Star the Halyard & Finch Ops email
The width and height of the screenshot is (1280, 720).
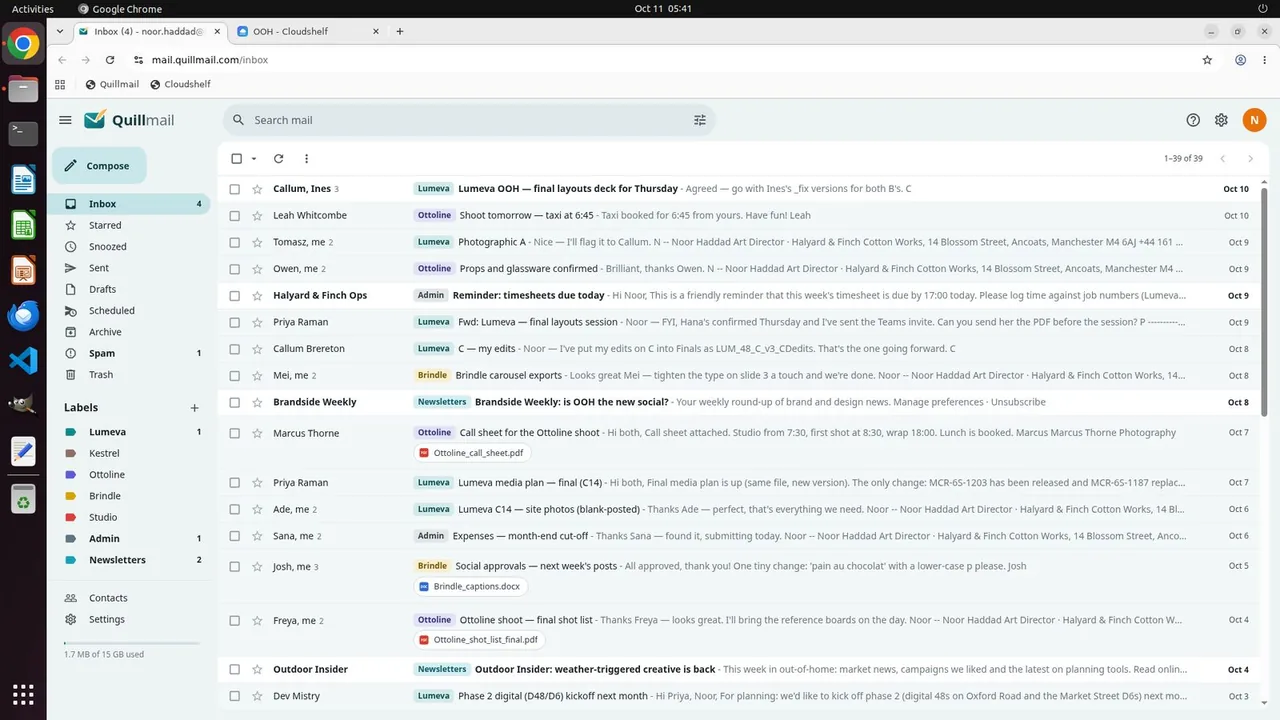click(257, 296)
